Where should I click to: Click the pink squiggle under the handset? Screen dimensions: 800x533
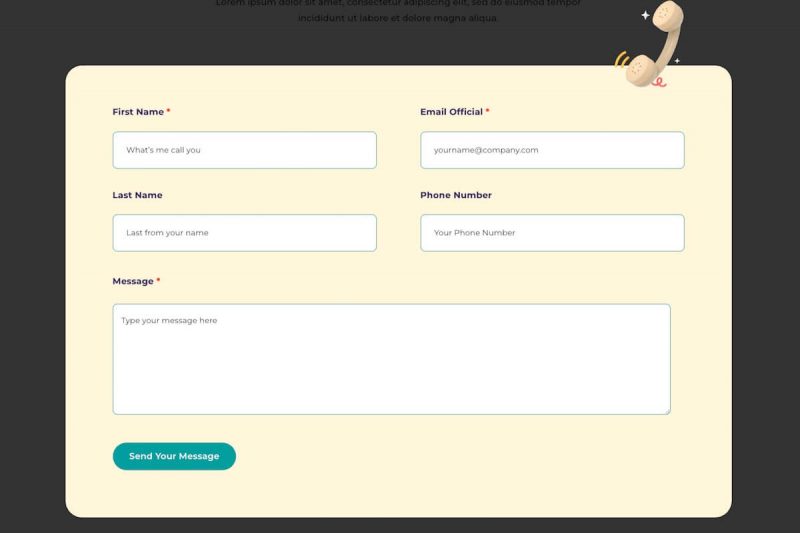pos(657,81)
